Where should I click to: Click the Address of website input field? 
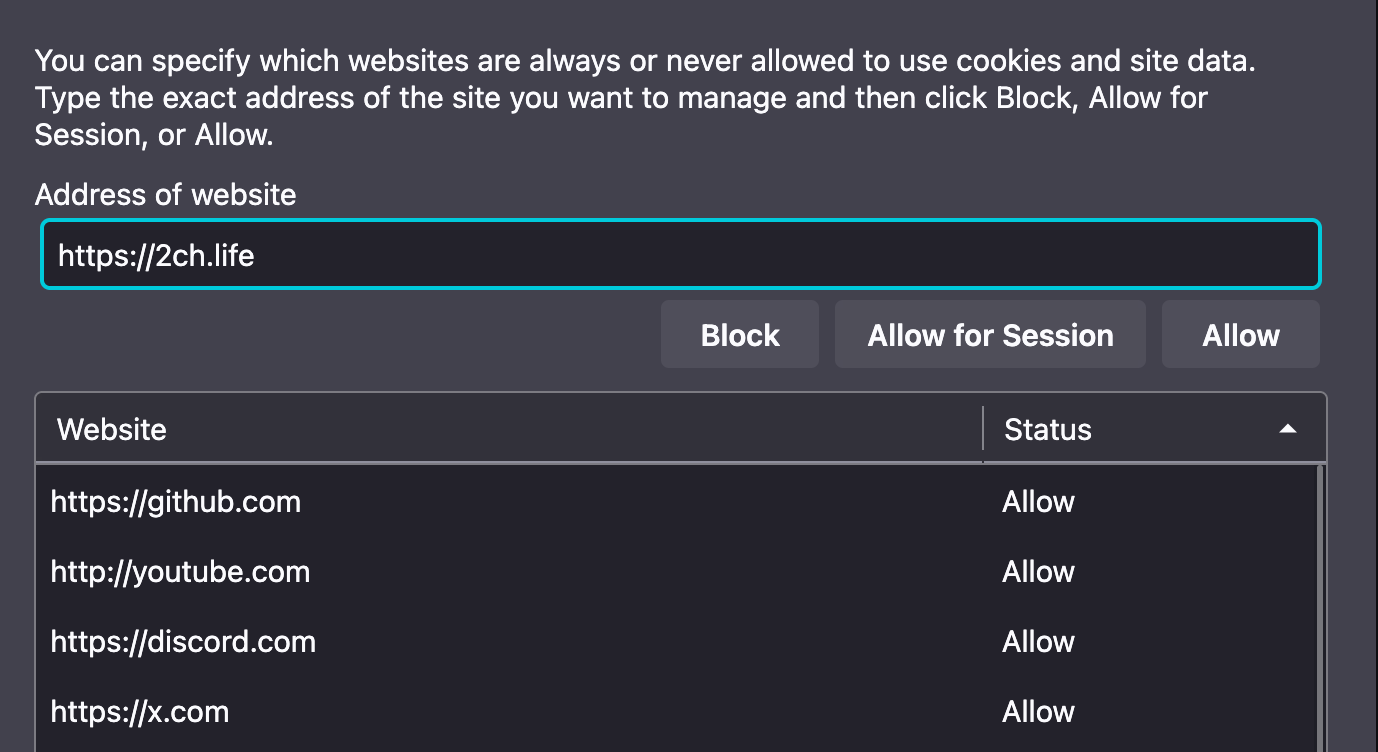click(680, 255)
